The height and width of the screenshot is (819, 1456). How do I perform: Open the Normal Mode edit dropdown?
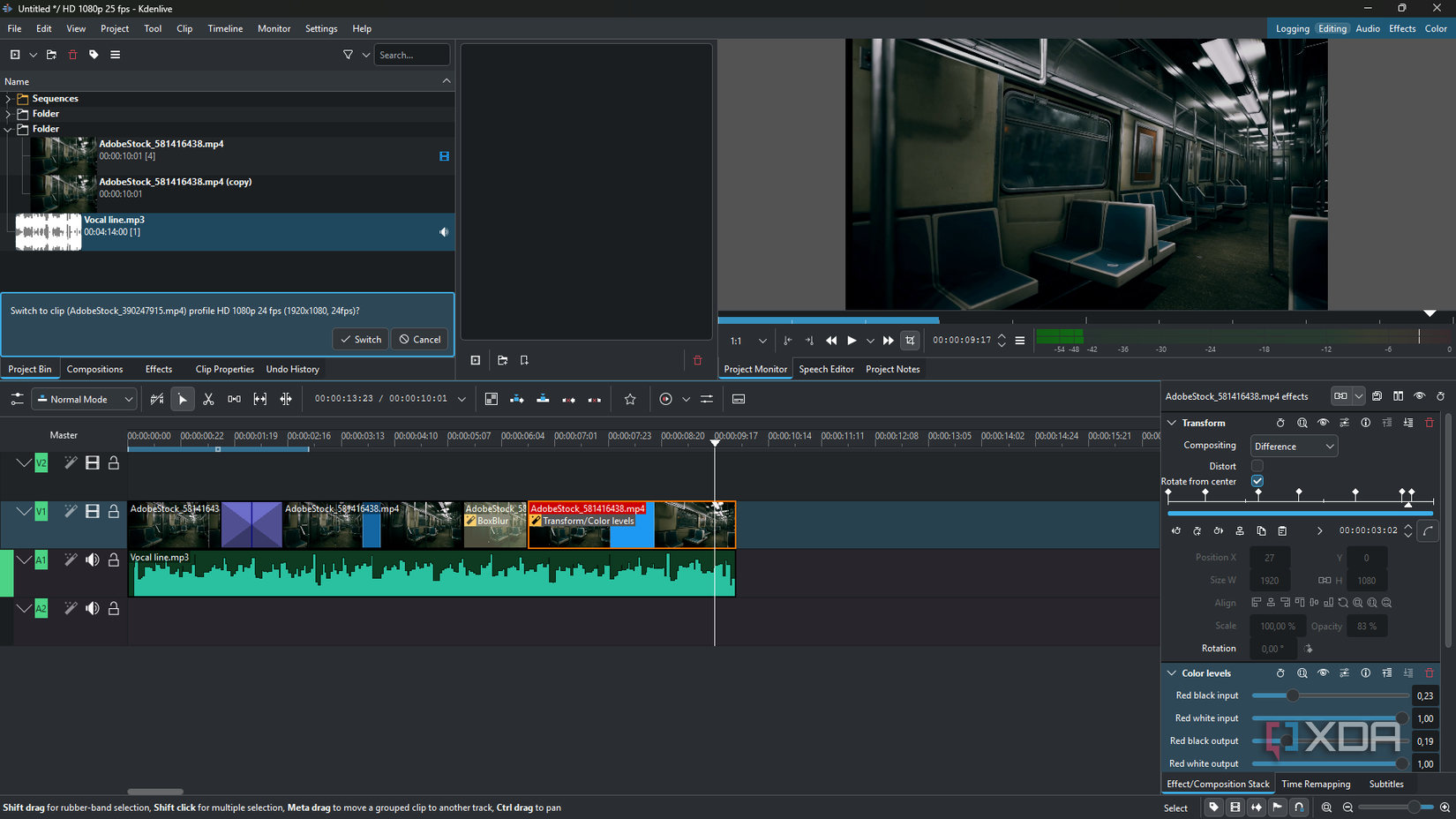coord(85,400)
